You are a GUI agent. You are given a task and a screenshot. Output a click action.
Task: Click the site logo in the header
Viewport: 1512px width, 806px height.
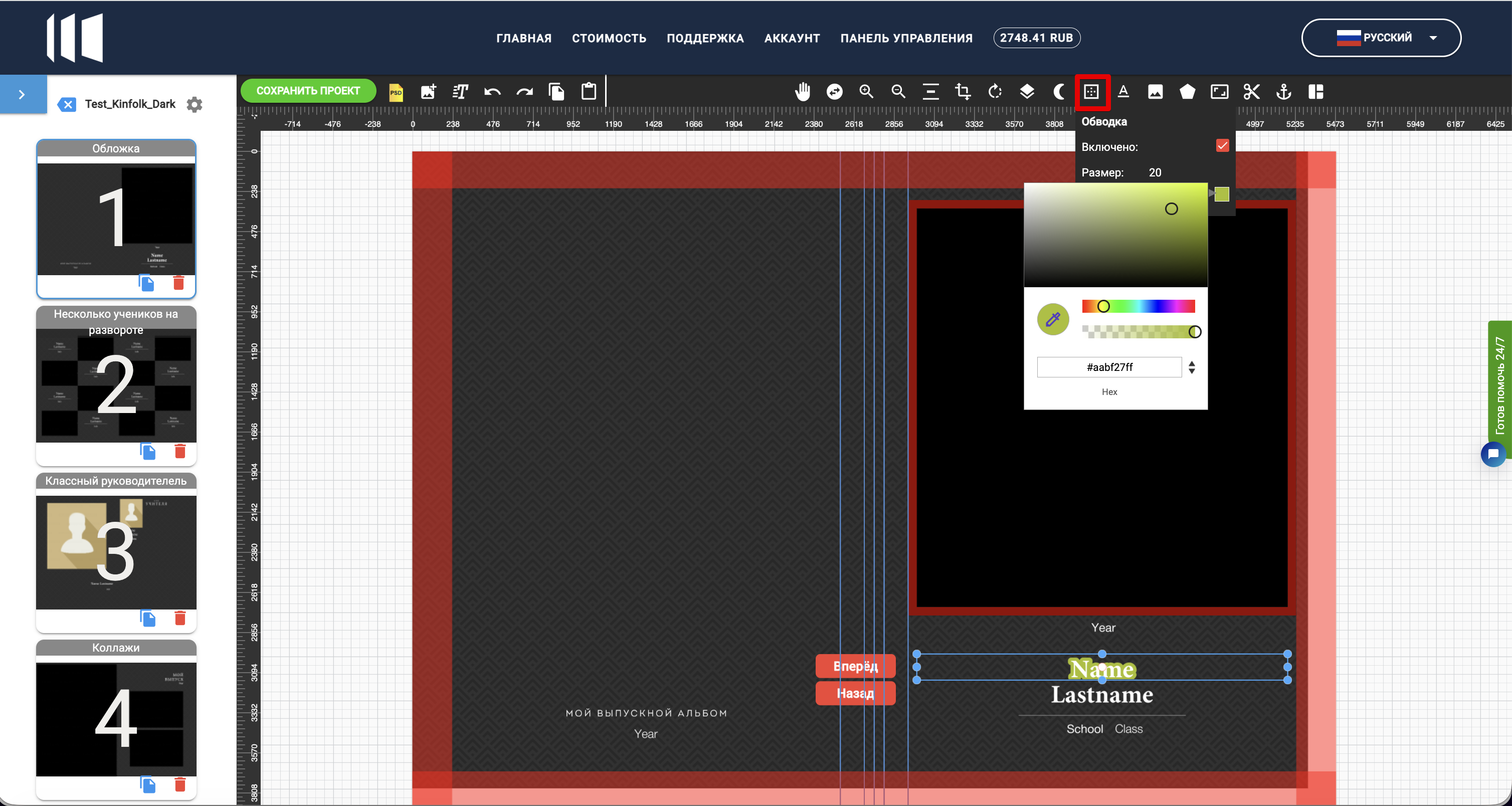(75, 38)
